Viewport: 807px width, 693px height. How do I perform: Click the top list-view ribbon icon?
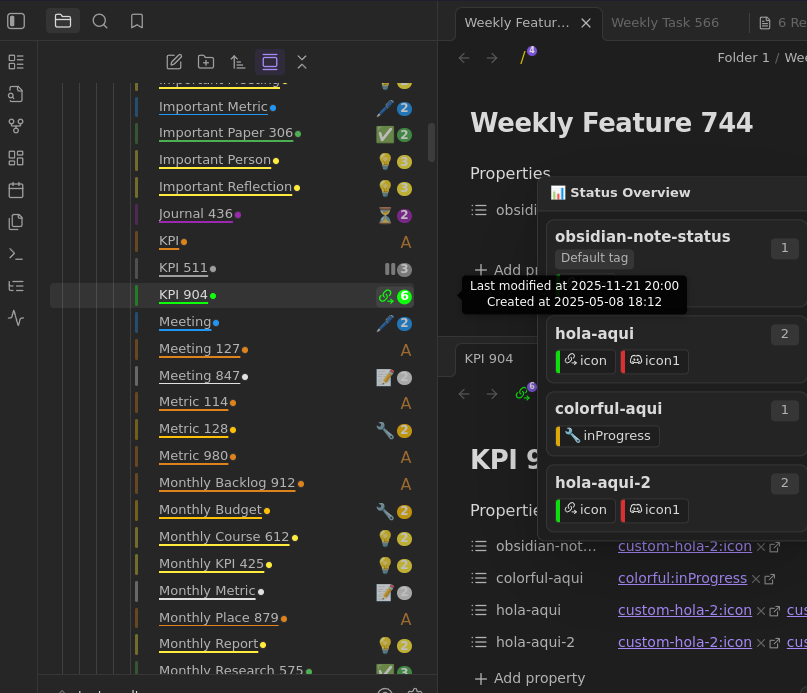(x=16, y=62)
